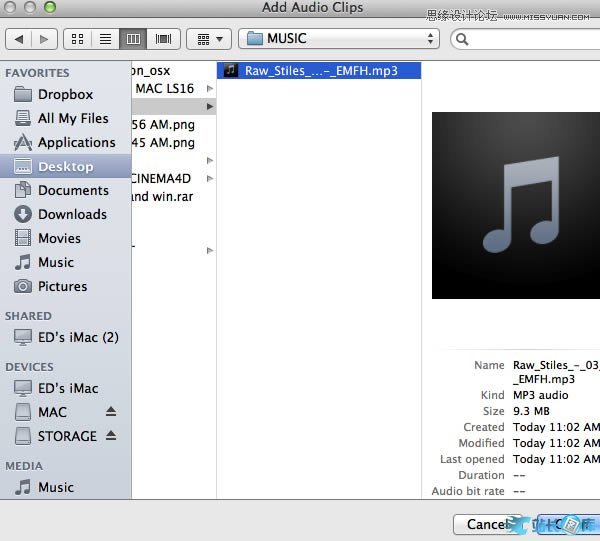600x541 pixels.
Task: Open the item arrangement dropdown
Action: pyautogui.click(x=209, y=39)
